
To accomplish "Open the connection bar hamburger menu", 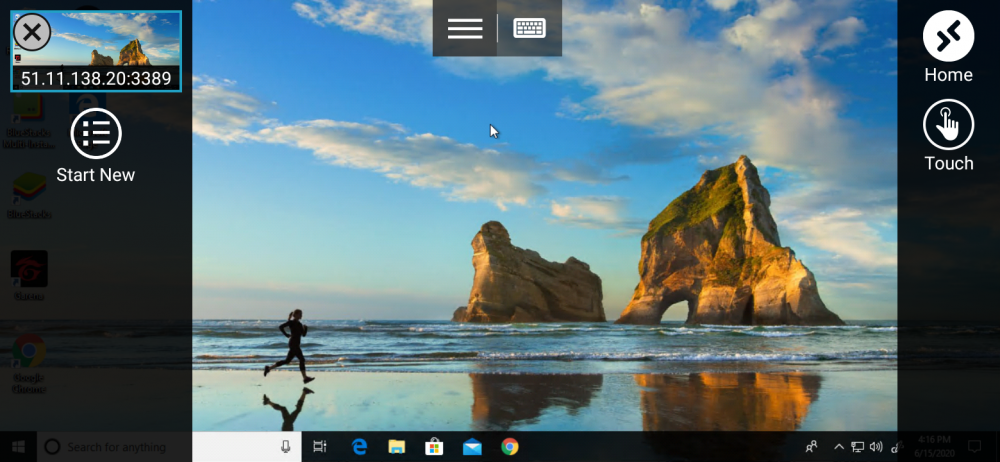I will click(x=465, y=28).
